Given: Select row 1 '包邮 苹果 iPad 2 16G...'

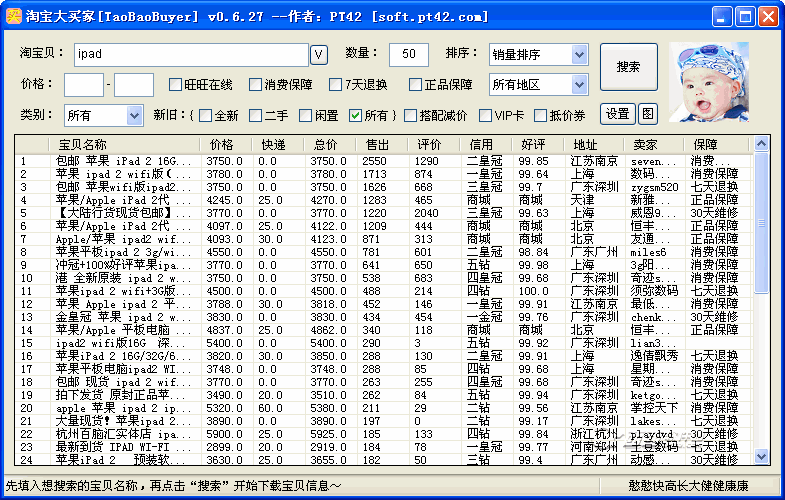Looking at the screenshot, I should click(383, 161).
